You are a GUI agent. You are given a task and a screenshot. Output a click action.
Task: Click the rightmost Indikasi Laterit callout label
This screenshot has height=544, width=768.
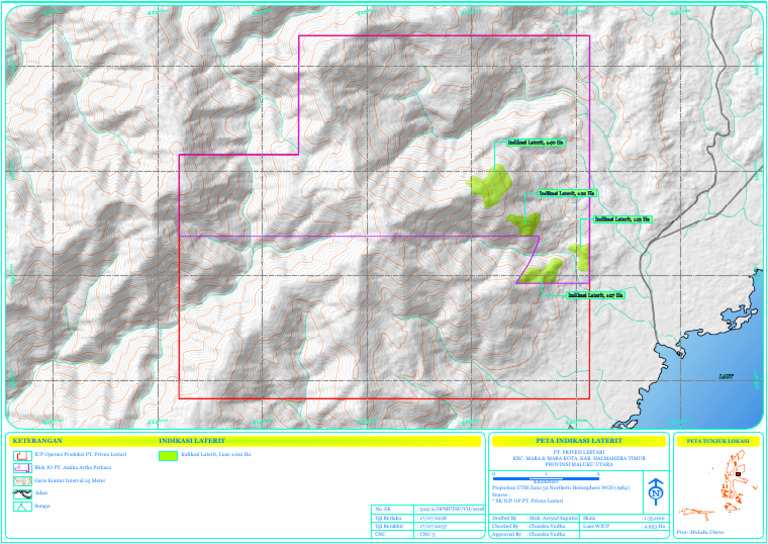point(623,219)
